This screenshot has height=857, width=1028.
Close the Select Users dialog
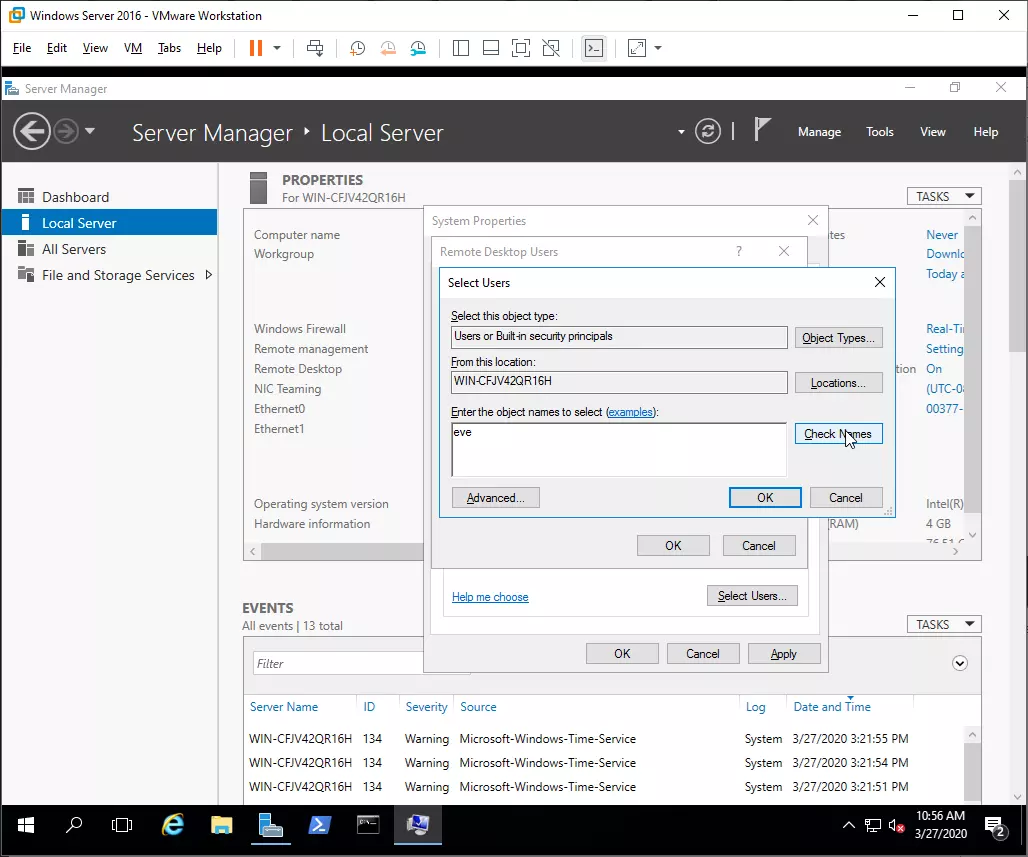click(x=880, y=282)
